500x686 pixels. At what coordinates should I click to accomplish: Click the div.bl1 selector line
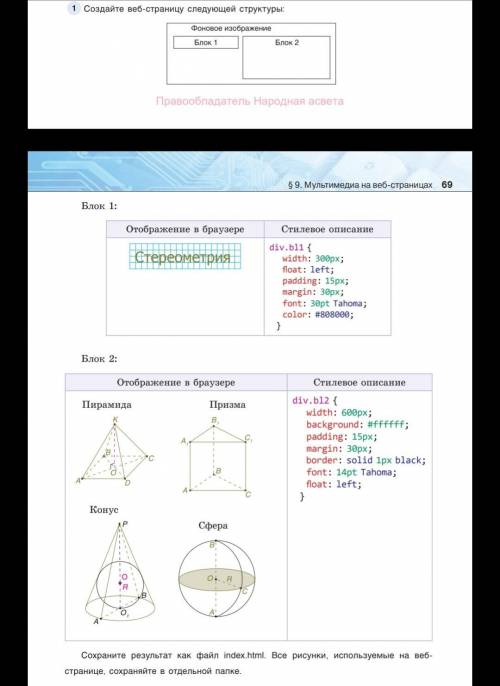pyautogui.click(x=290, y=247)
